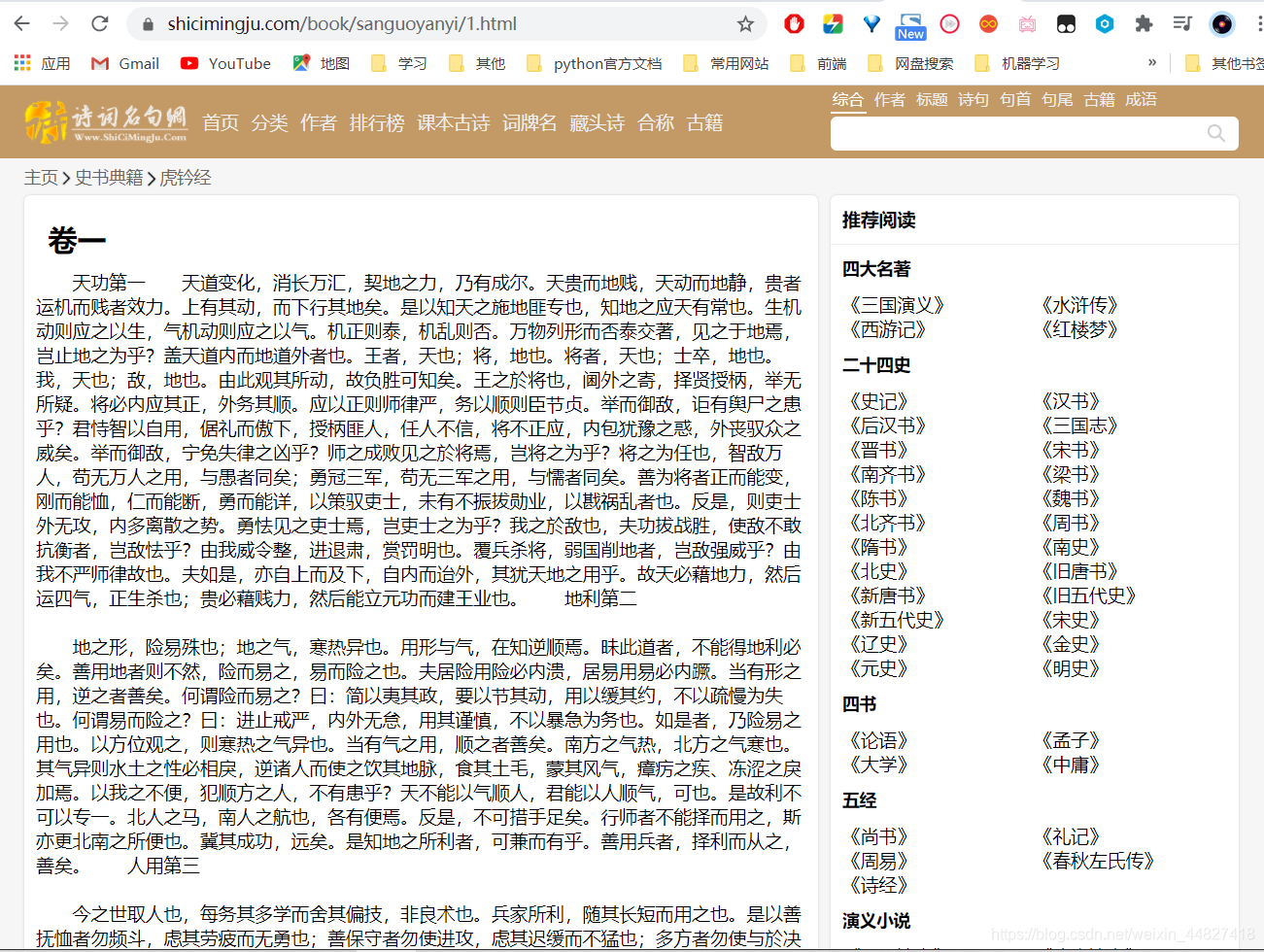Open 《明史》 link
1264x952 pixels.
click(x=1069, y=668)
